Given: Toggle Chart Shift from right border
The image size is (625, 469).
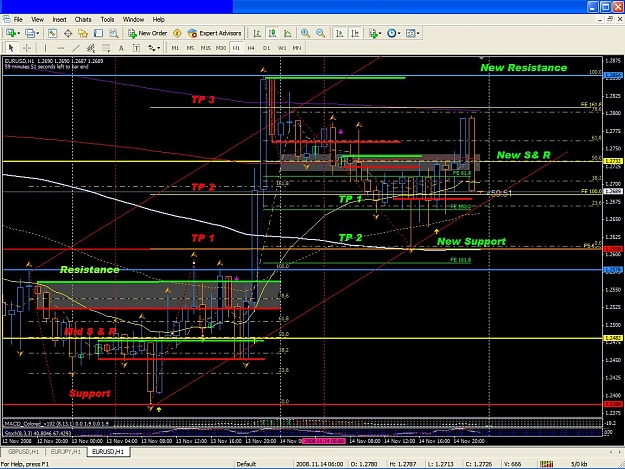Looking at the screenshot, I should [355, 33].
